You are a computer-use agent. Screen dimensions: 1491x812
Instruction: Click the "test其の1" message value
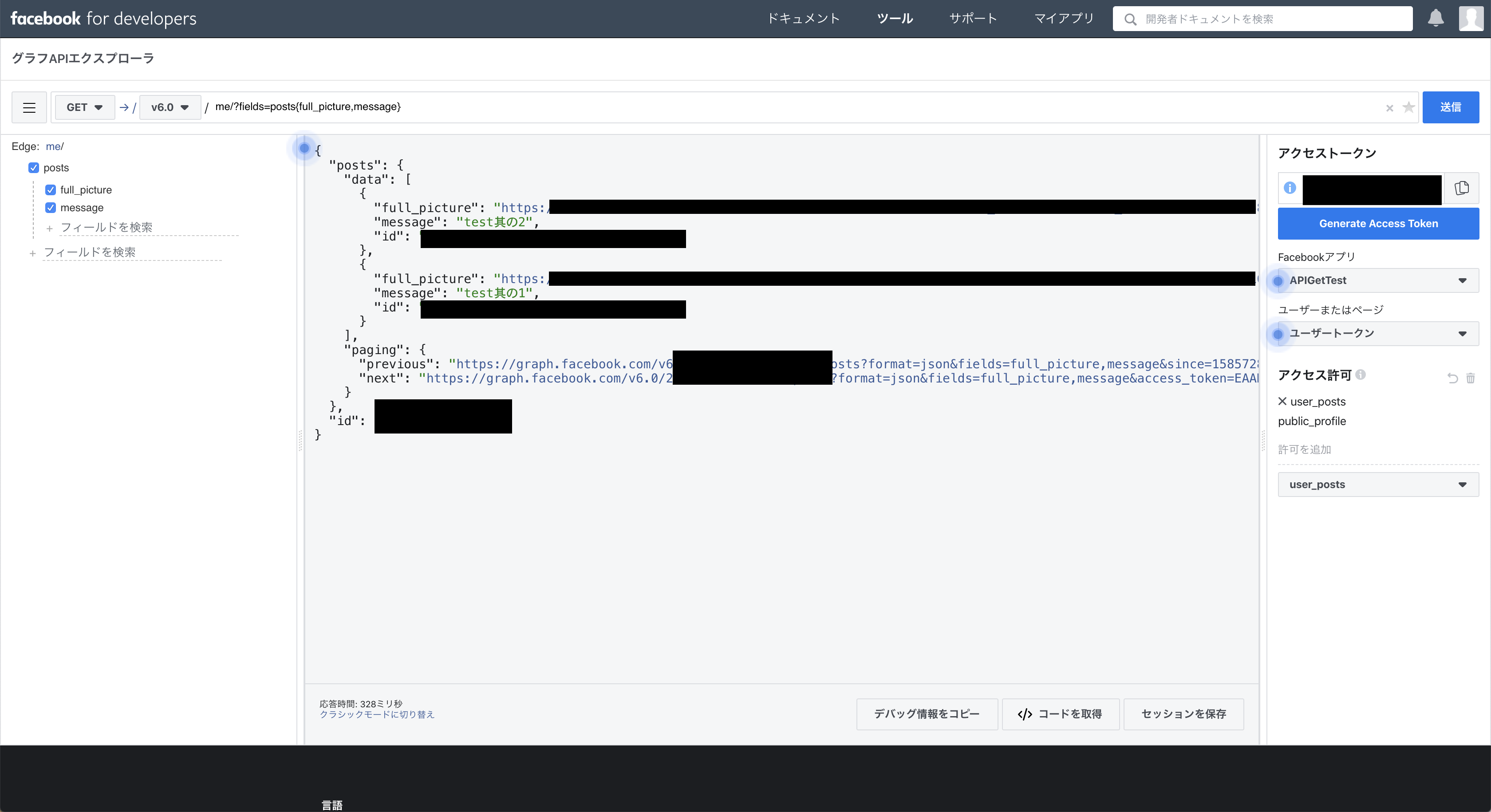494,293
